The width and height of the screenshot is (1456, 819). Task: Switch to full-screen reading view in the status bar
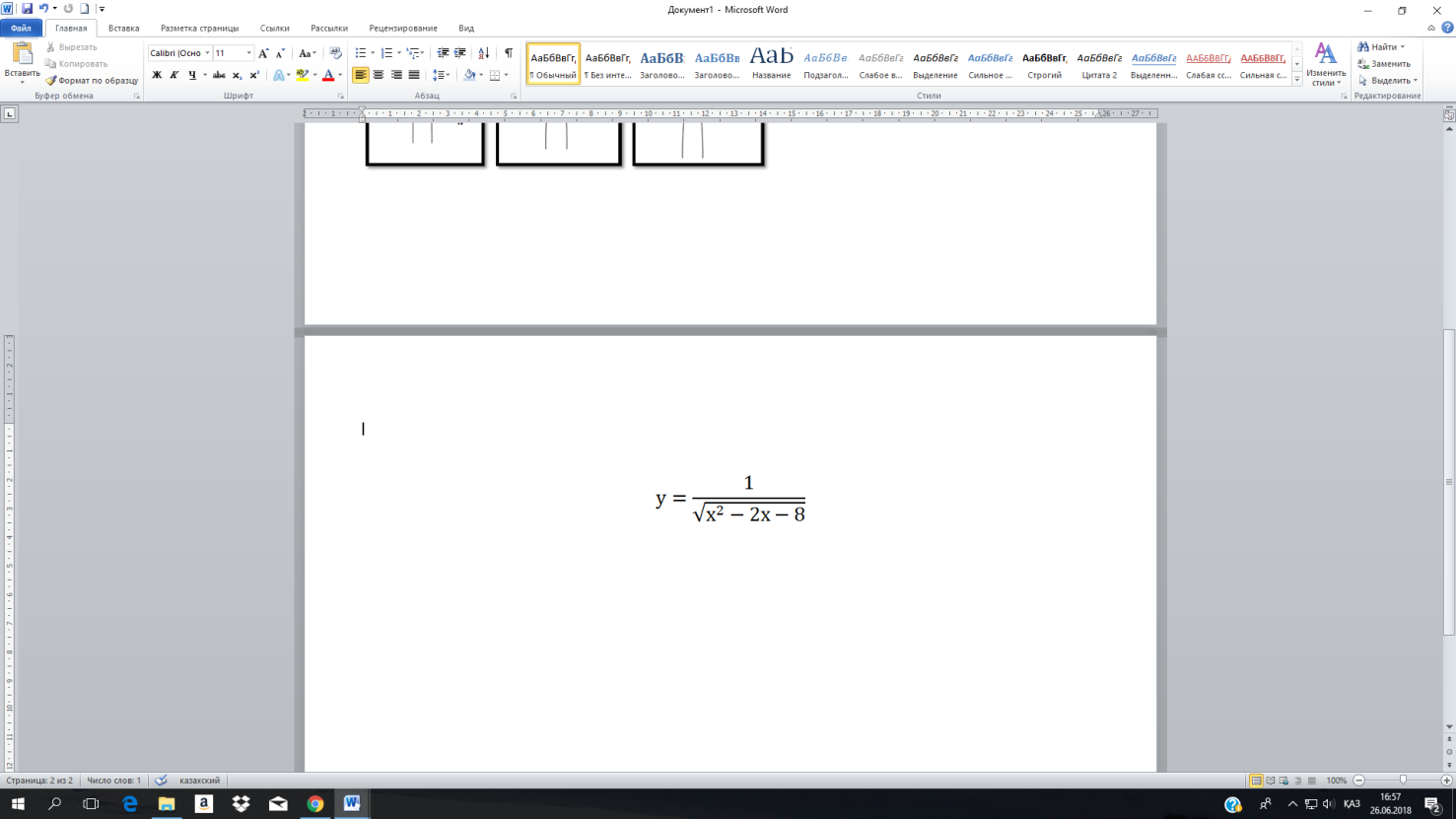(1270, 781)
